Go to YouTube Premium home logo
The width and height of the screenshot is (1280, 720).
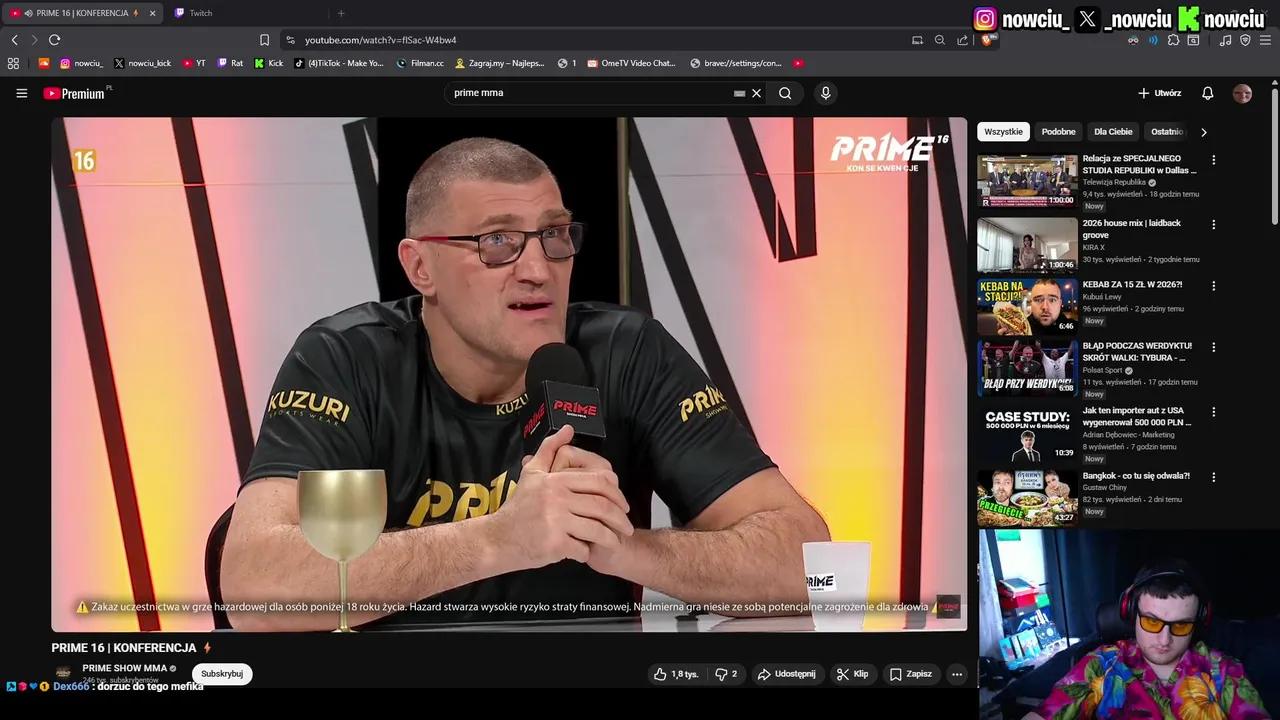tap(74, 93)
